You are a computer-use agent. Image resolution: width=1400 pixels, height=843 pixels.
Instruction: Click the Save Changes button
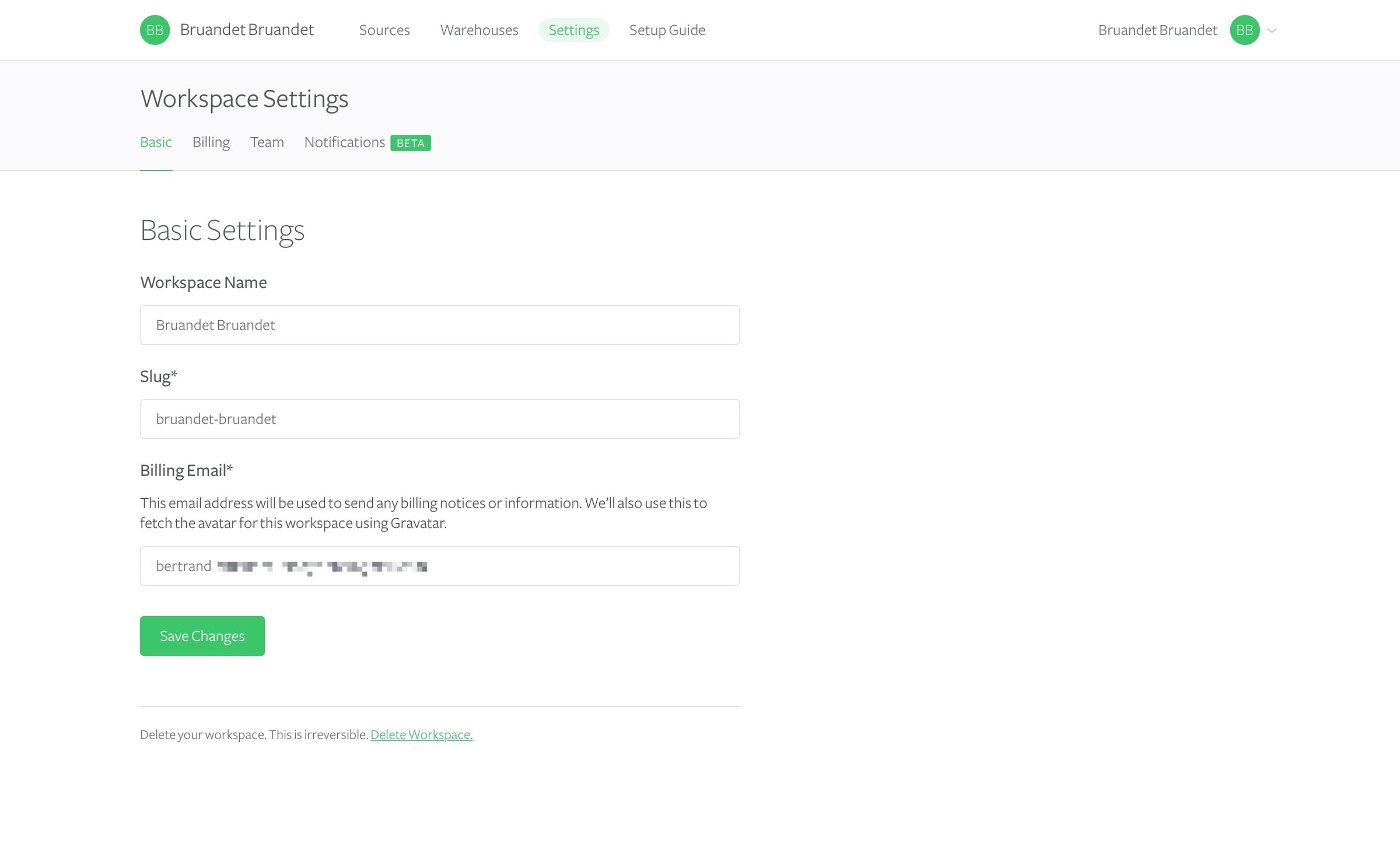click(x=202, y=636)
